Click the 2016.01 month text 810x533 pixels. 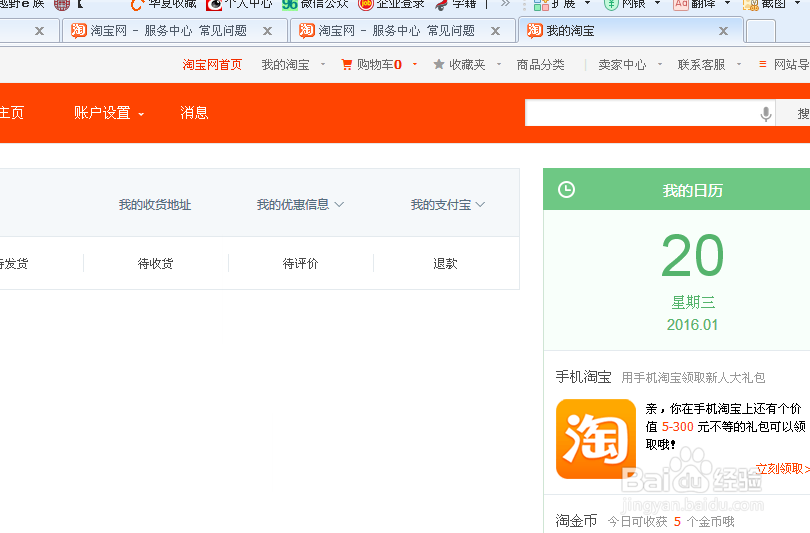(x=692, y=325)
